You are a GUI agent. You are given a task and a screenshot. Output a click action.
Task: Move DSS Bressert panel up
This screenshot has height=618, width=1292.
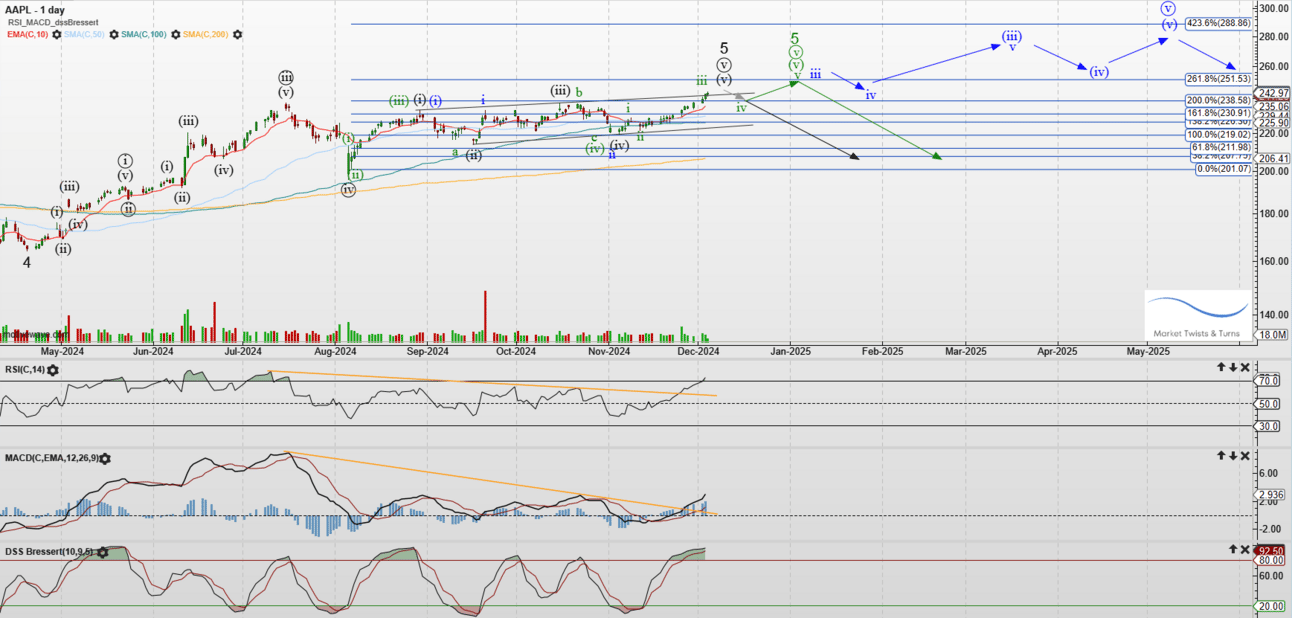click(x=1233, y=549)
